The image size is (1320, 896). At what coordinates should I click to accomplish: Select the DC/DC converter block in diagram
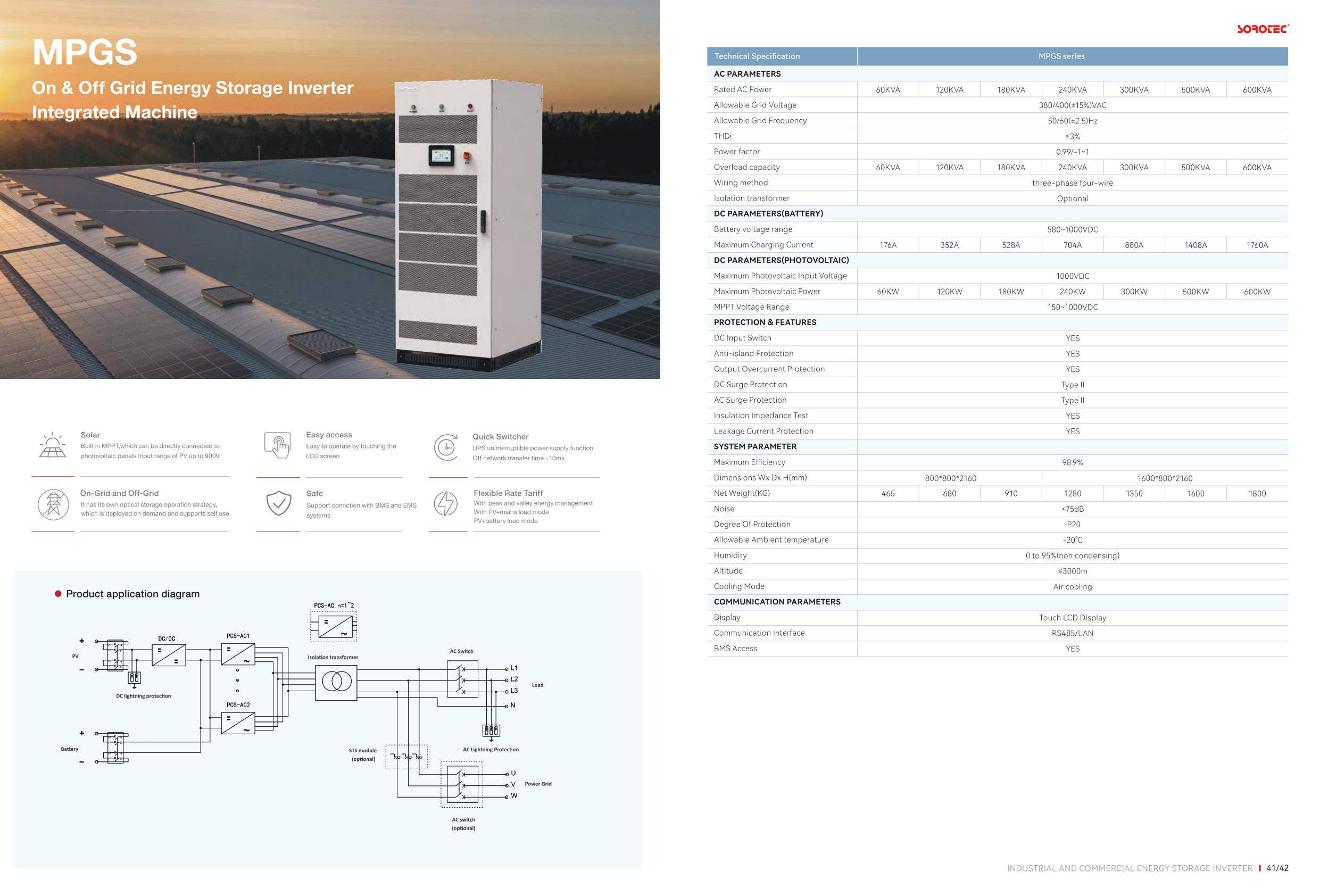coord(169,656)
